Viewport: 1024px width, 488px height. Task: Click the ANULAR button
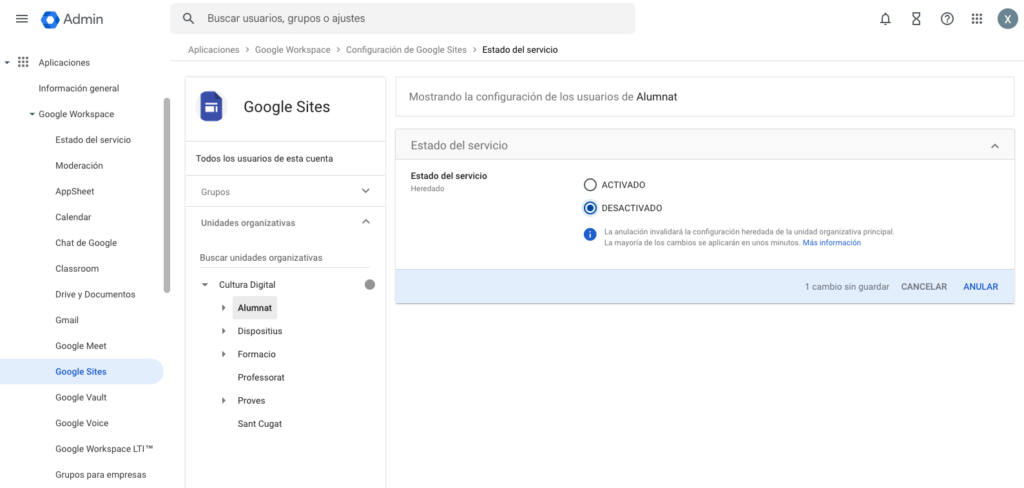[x=980, y=287]
